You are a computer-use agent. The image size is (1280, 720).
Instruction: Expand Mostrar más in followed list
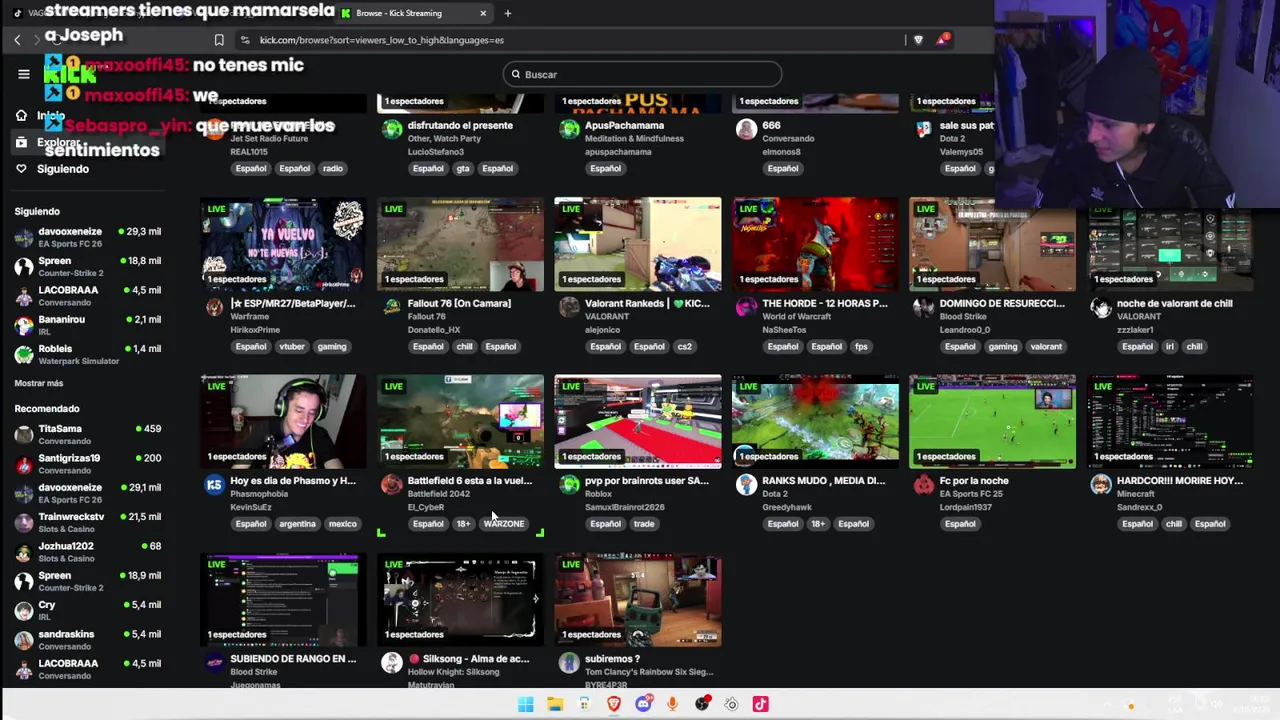pos(39,383)
